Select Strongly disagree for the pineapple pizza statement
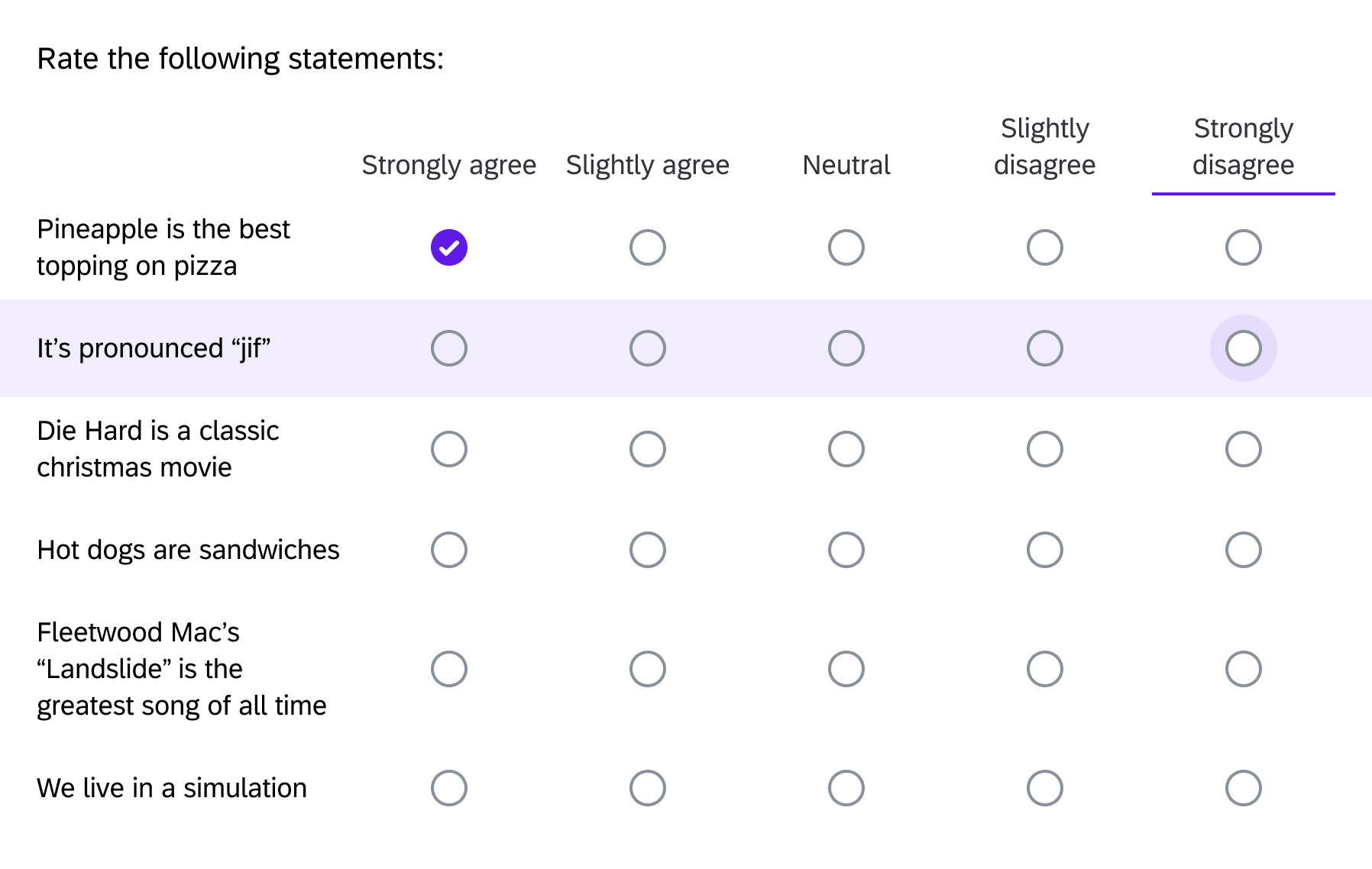 pos(1244,247)
